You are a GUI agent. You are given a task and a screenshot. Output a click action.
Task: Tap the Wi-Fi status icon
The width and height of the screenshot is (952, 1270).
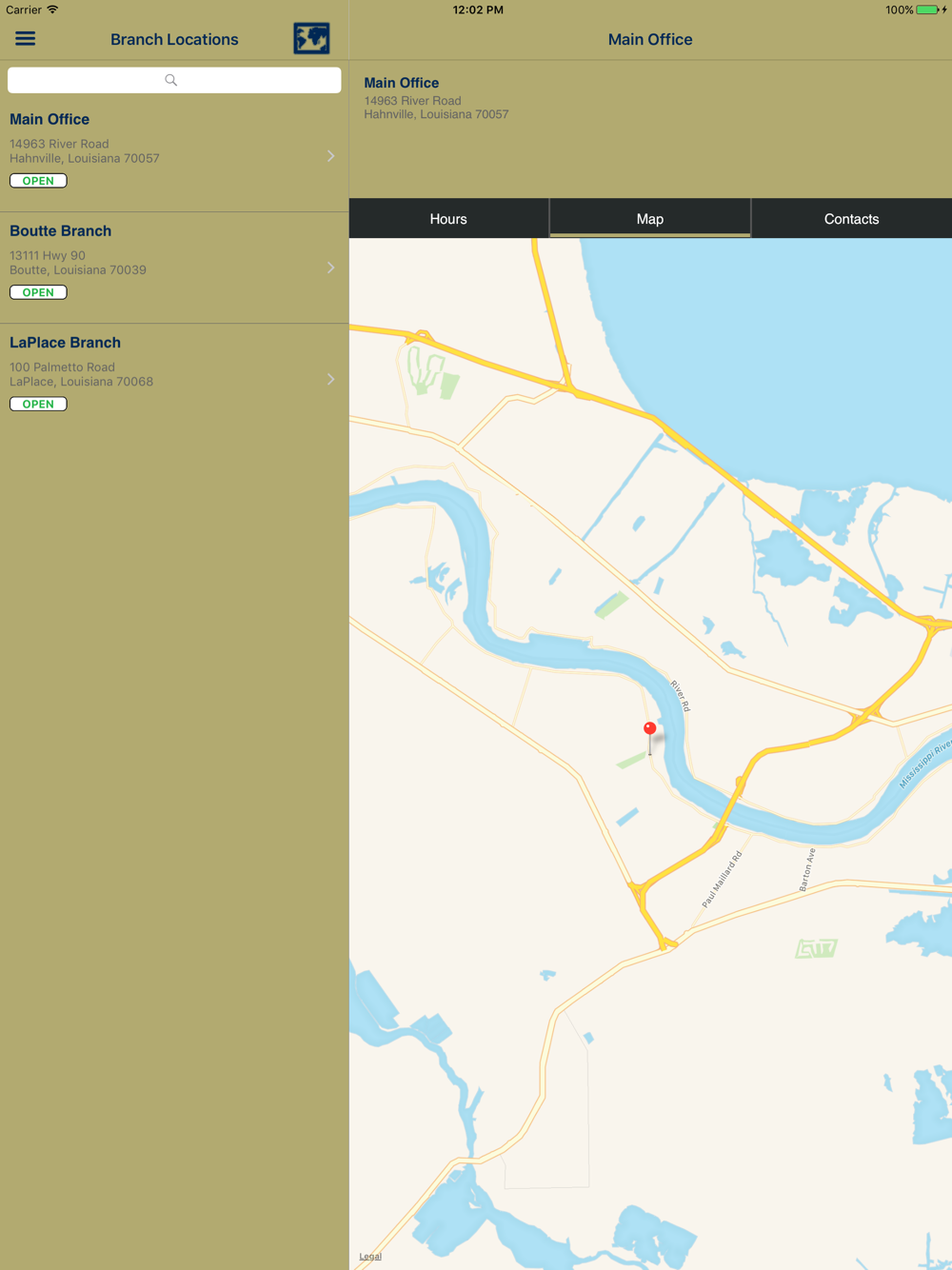click(53, 10)
